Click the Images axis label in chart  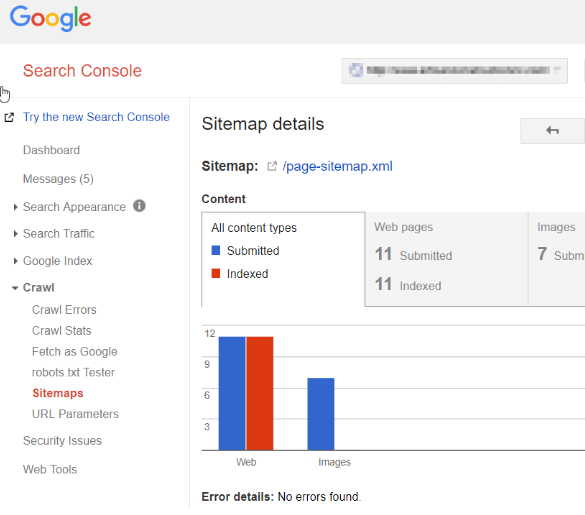(334, 462)
